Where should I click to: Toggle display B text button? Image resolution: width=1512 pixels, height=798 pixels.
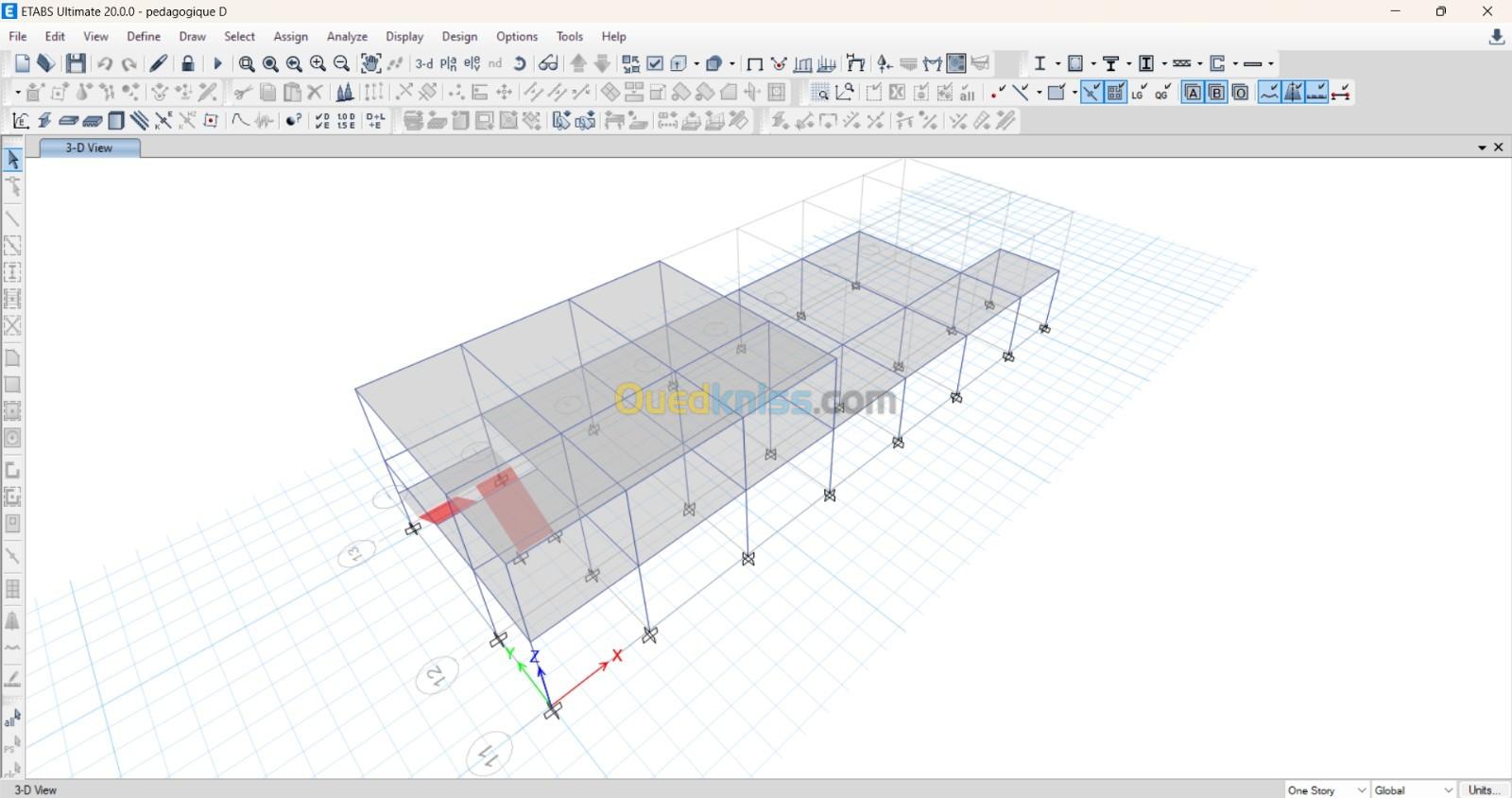(1216, 92)
